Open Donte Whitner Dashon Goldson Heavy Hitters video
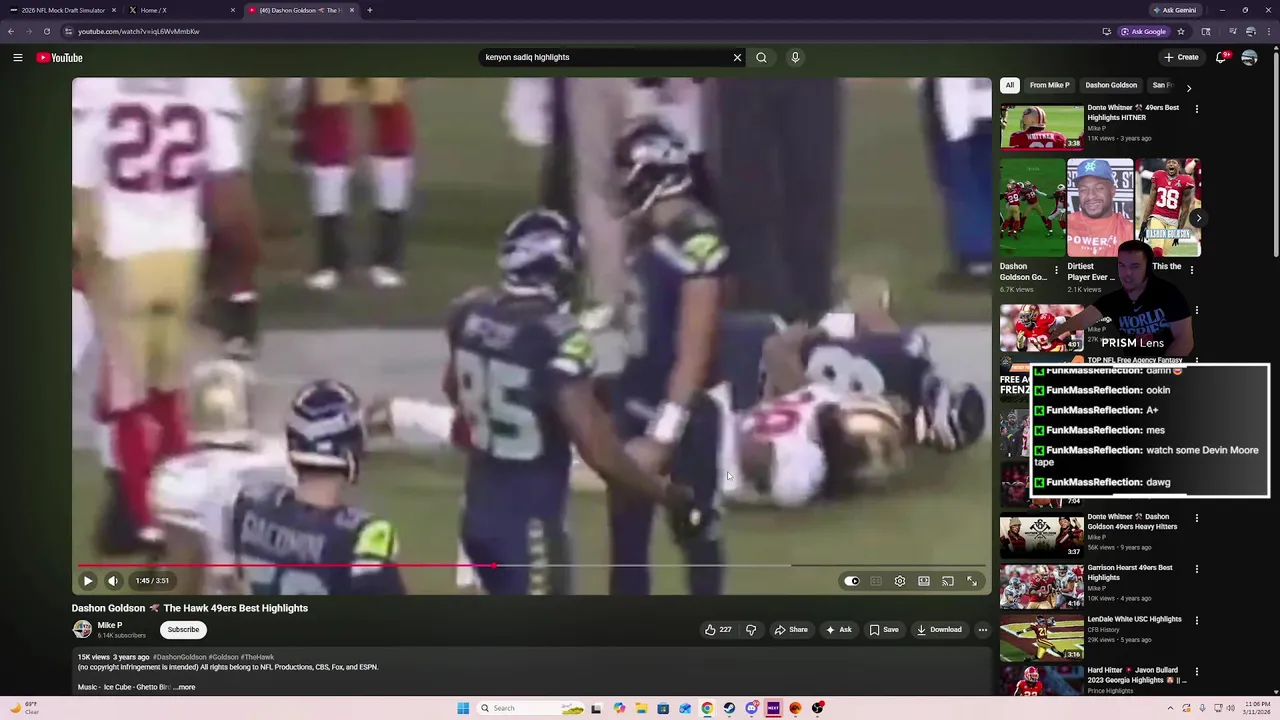The height and width of the screenshot is (720, 1280). (1042, 536)
